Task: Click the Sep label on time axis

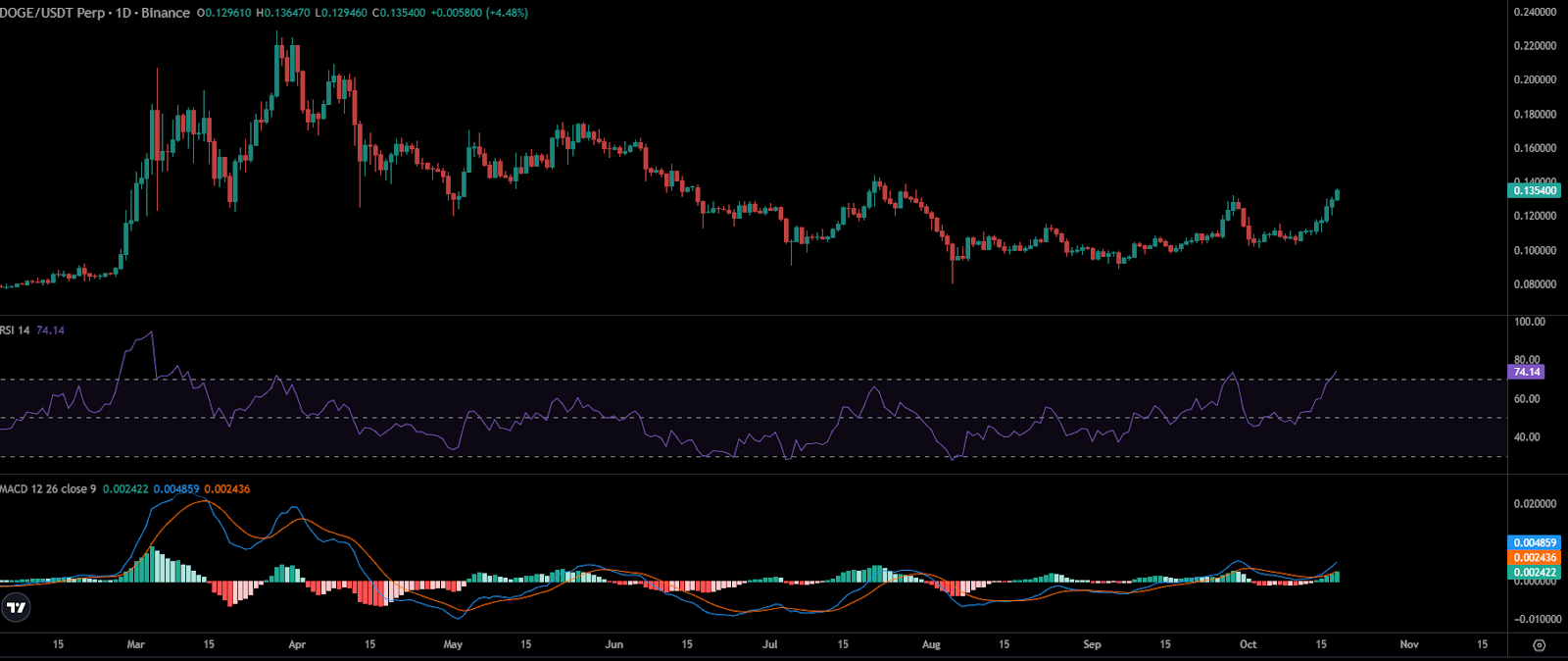Action: [1092, 645]
